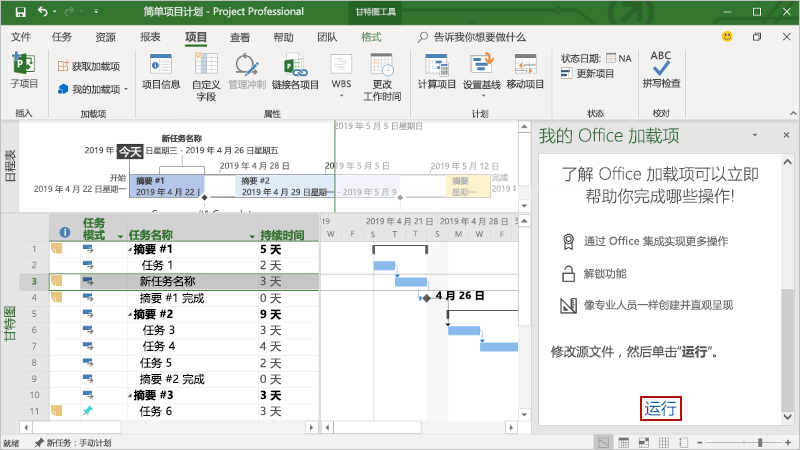The image size is (800, 450).
Task: Open Get Add-ins (获取加载项)
Action: pos(89,66)
